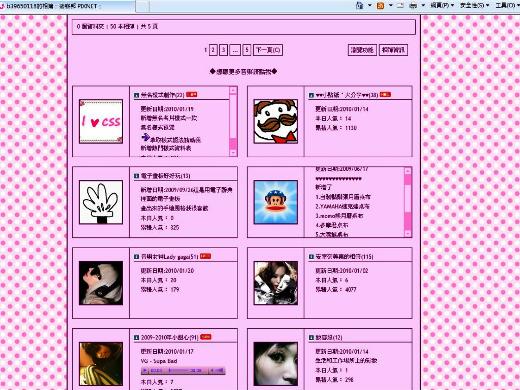520x390 pixels.
Task: Open the 2009~2010 album thumbnail
Action: 101,364
